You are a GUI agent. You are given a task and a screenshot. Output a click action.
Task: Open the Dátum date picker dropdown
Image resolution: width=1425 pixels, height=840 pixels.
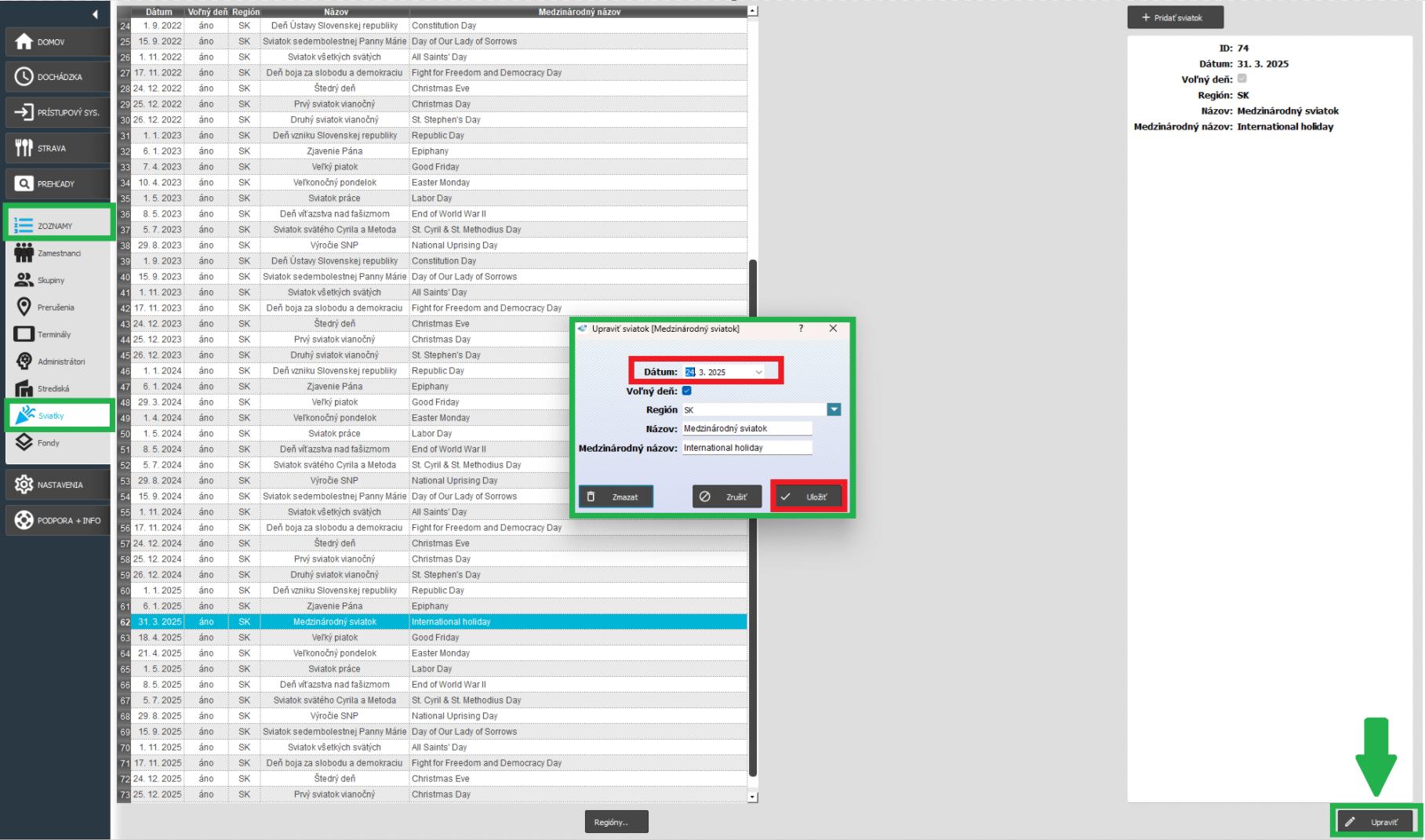click(x=758, y=372)
